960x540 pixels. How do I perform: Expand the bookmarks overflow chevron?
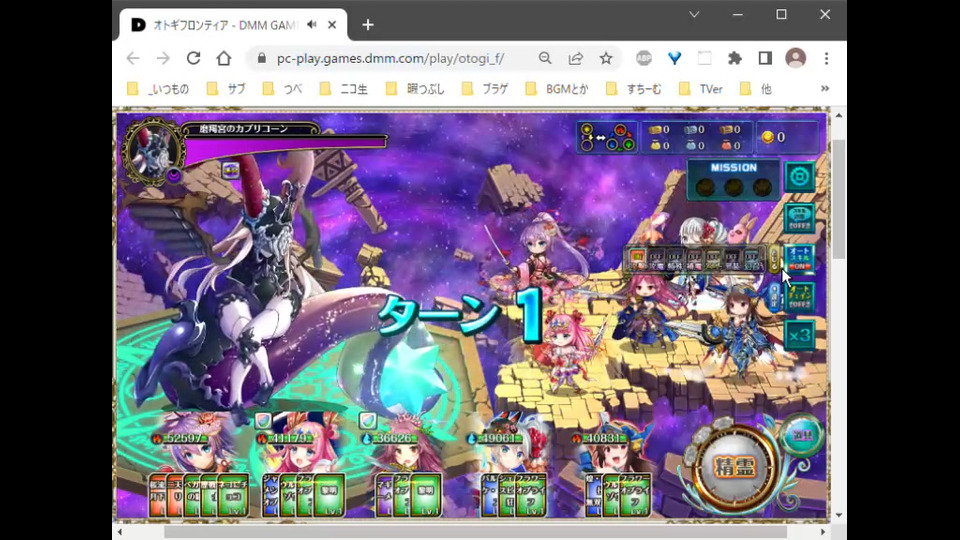(825, 89)
